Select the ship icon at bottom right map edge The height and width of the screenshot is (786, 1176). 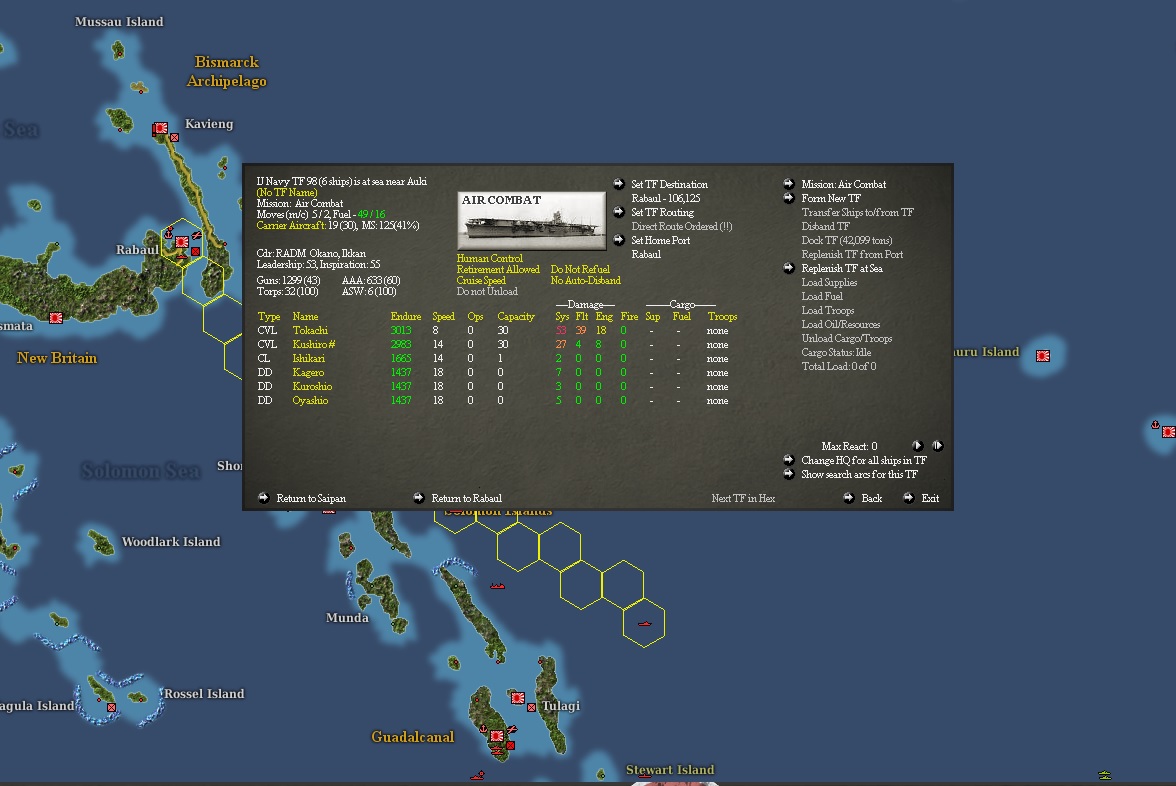pos(1104,775)
